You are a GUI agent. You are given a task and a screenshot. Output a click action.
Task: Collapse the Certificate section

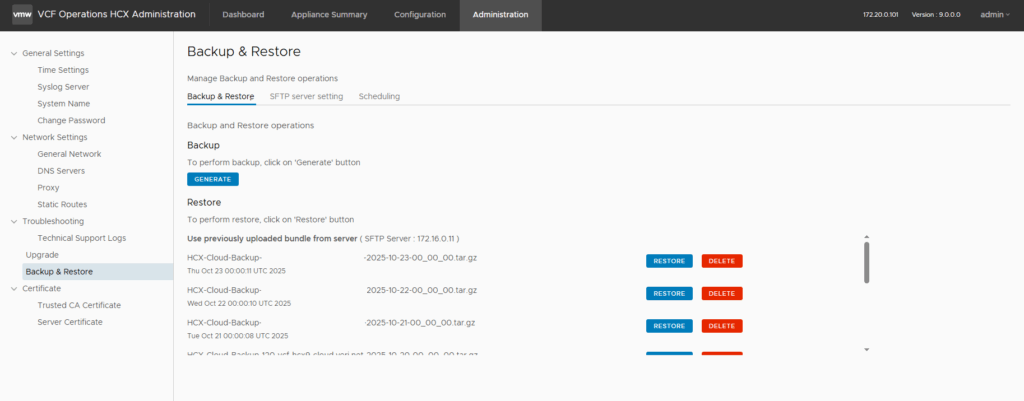13,288
